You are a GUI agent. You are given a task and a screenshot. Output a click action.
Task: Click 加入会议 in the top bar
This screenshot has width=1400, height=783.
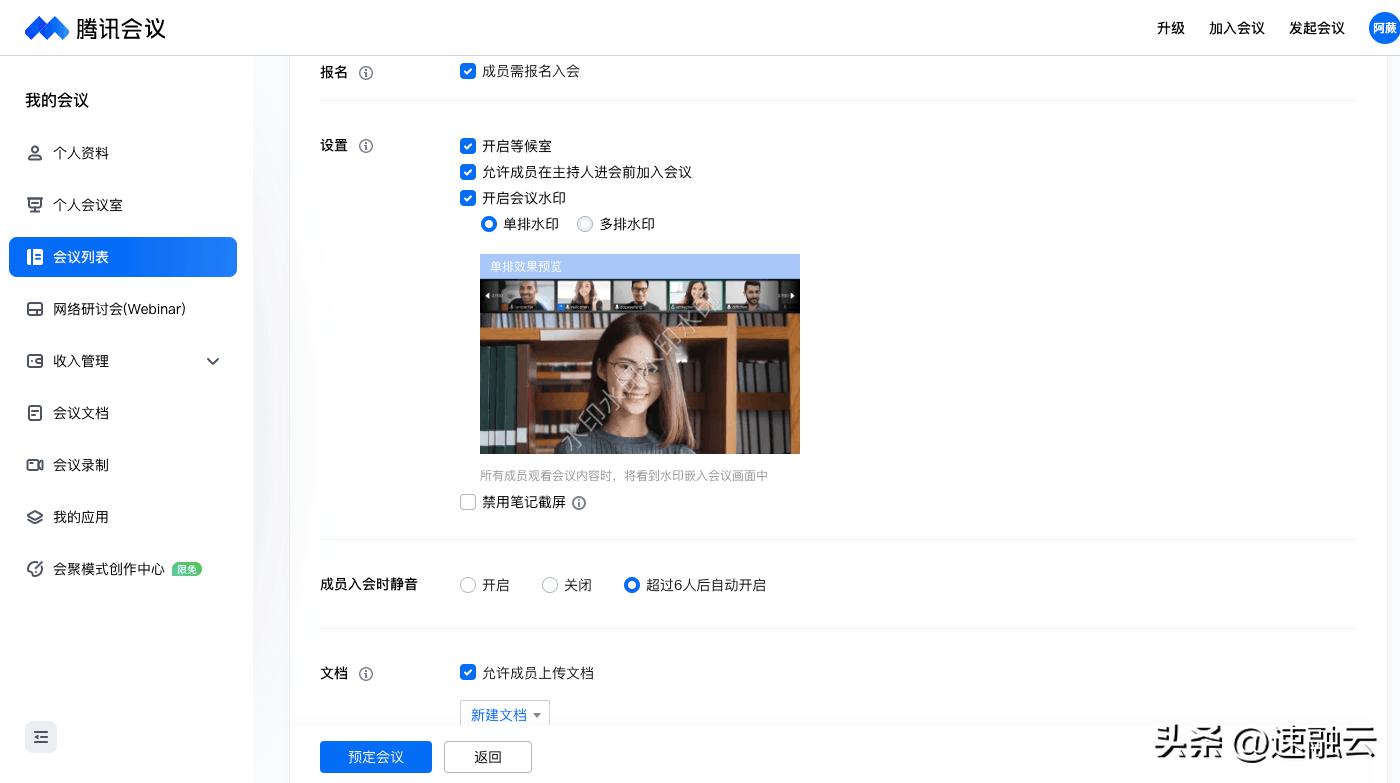point(1237,28)
